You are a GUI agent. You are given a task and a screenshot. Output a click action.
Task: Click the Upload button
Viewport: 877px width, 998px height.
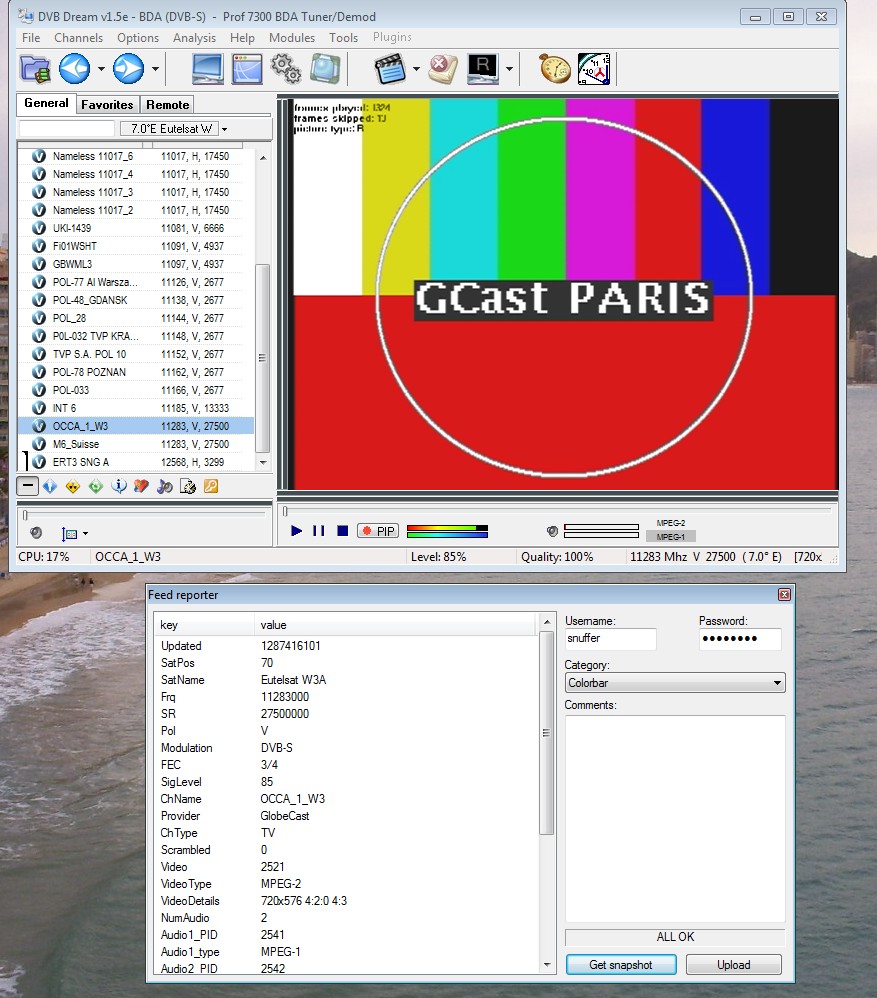tap(734, 965)
